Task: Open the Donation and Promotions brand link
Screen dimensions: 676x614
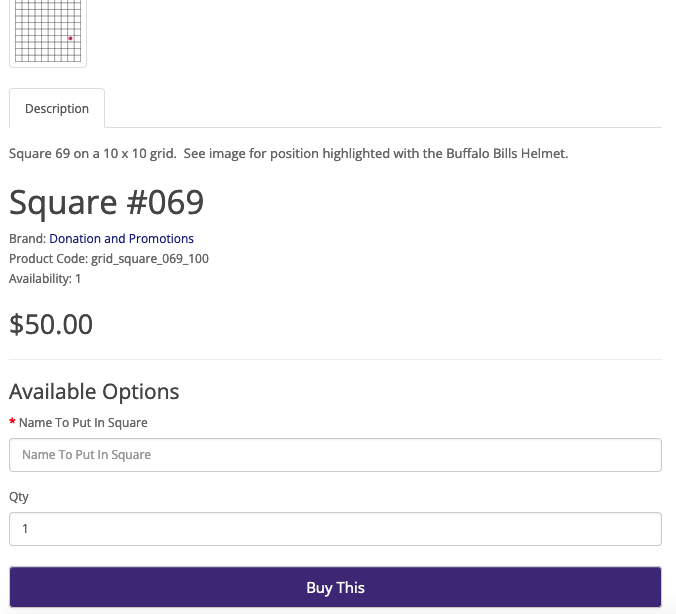Action: click(121, 239)
